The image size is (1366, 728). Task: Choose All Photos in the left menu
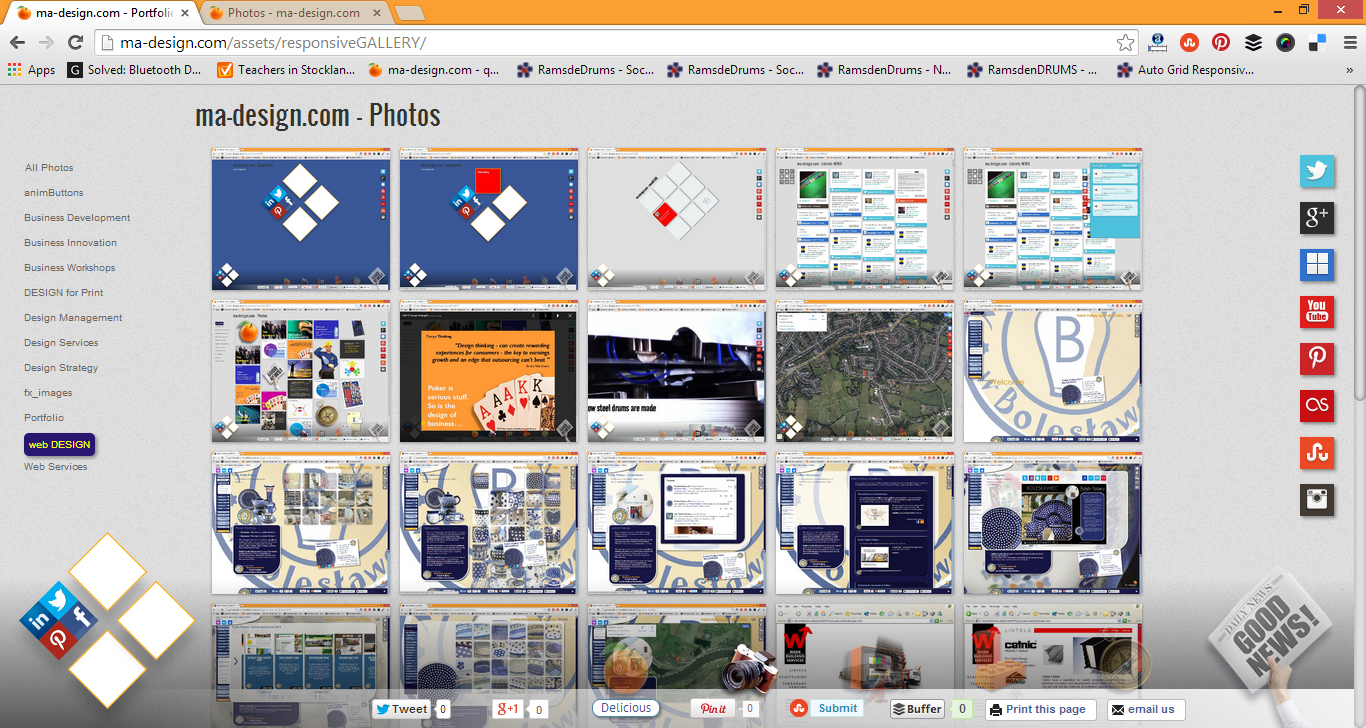tap(49, 168)
